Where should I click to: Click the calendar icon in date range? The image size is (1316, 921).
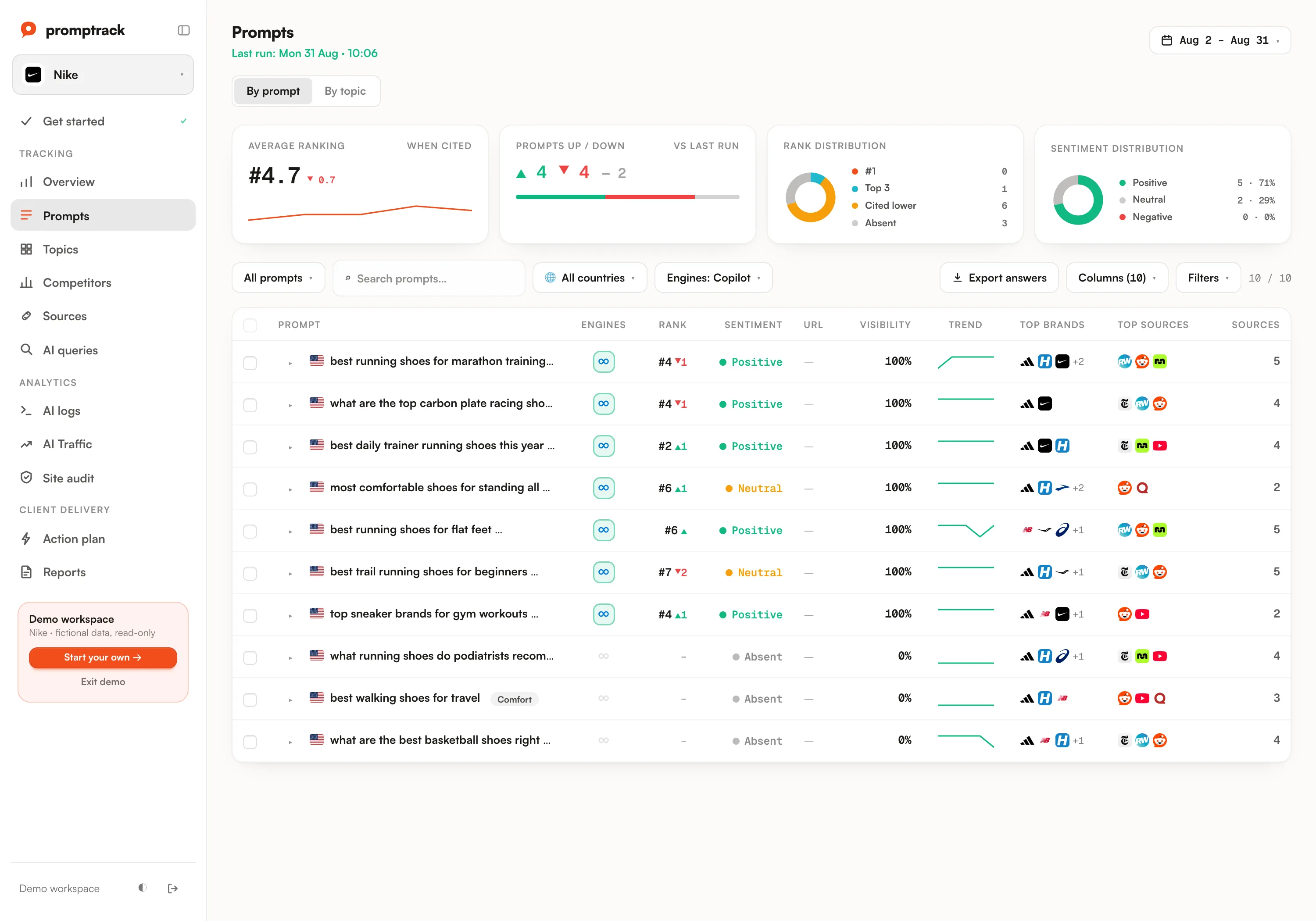pos(1166,41)
